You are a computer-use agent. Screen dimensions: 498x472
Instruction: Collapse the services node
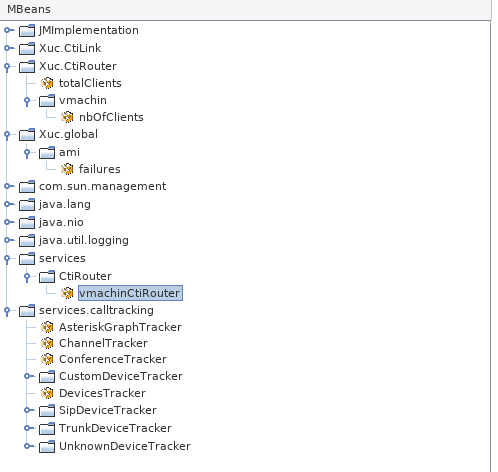(7, 259)
